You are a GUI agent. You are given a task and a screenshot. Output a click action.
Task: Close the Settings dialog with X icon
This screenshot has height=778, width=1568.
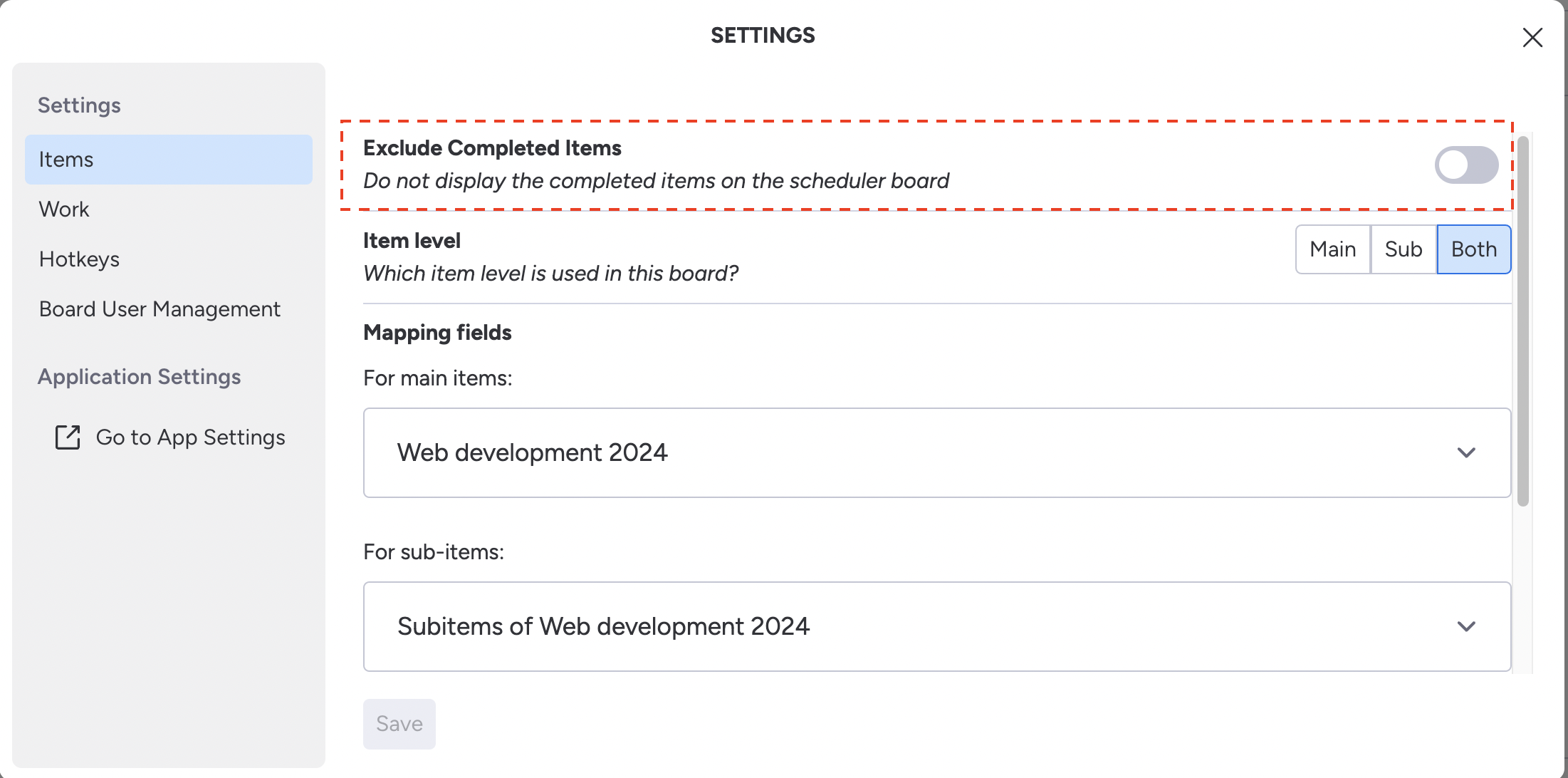(1532, 37)
